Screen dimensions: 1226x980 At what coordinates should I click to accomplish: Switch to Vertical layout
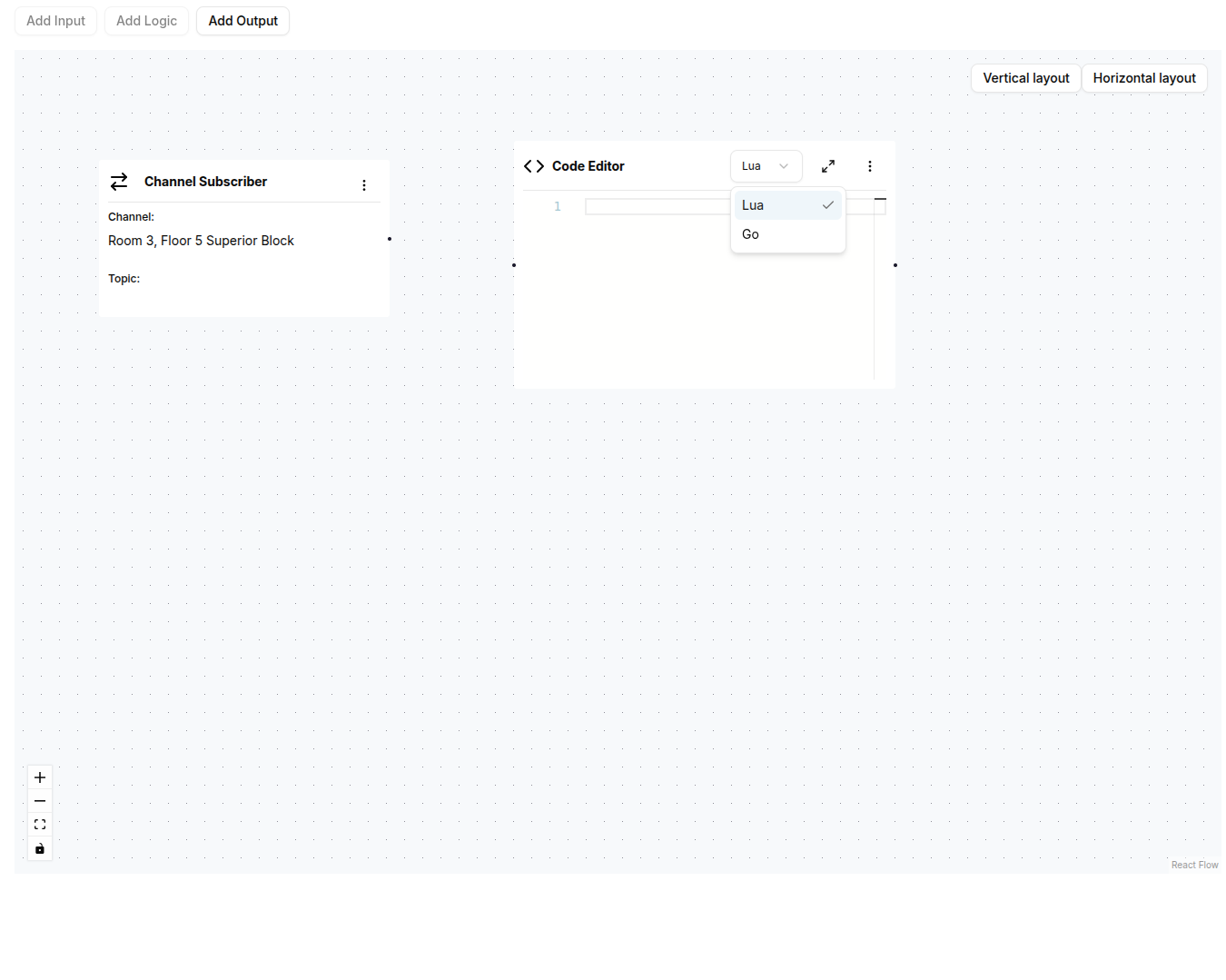[x=1025, y=78]
